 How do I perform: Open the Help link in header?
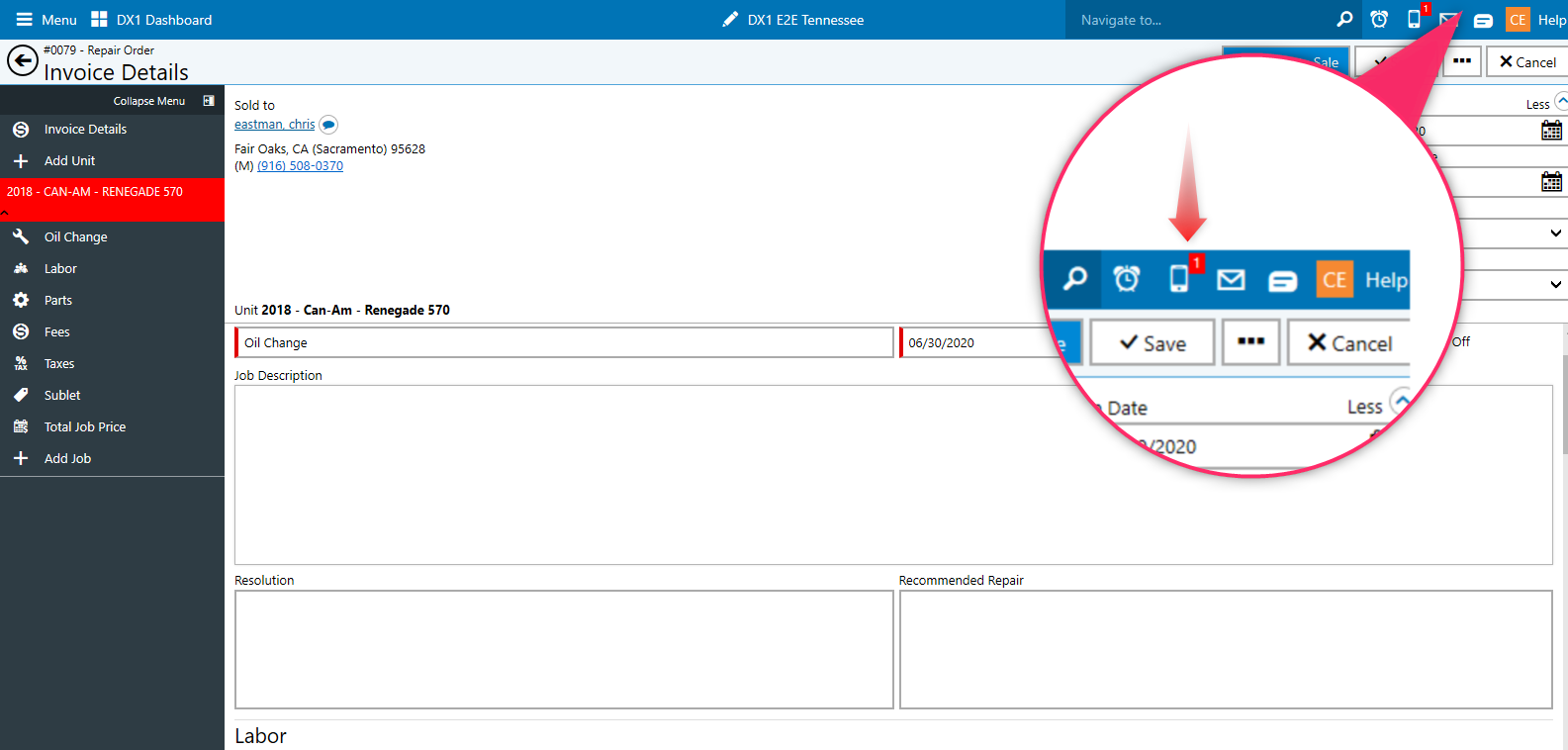click(1552, 20)
